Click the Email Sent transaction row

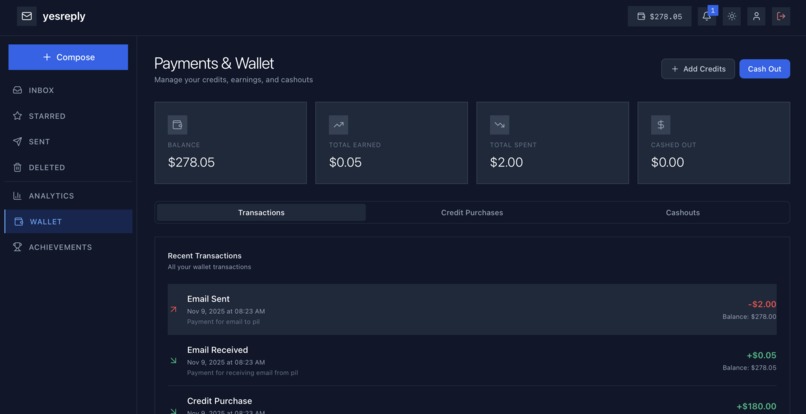472,310
